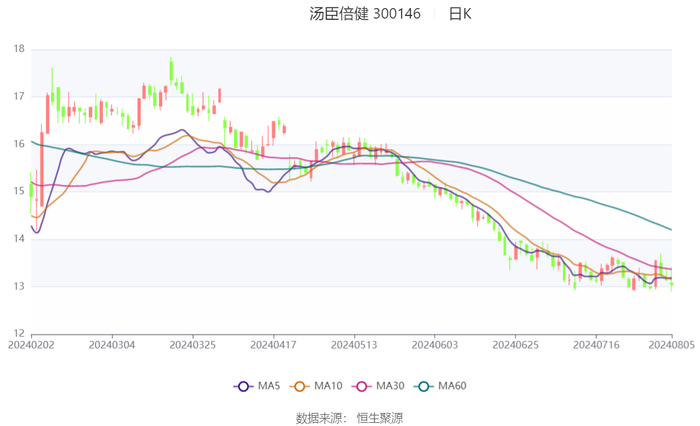Screen dimensions: 700x426
Task: Click the 日K label in title
Action: (x=460, y=14)
